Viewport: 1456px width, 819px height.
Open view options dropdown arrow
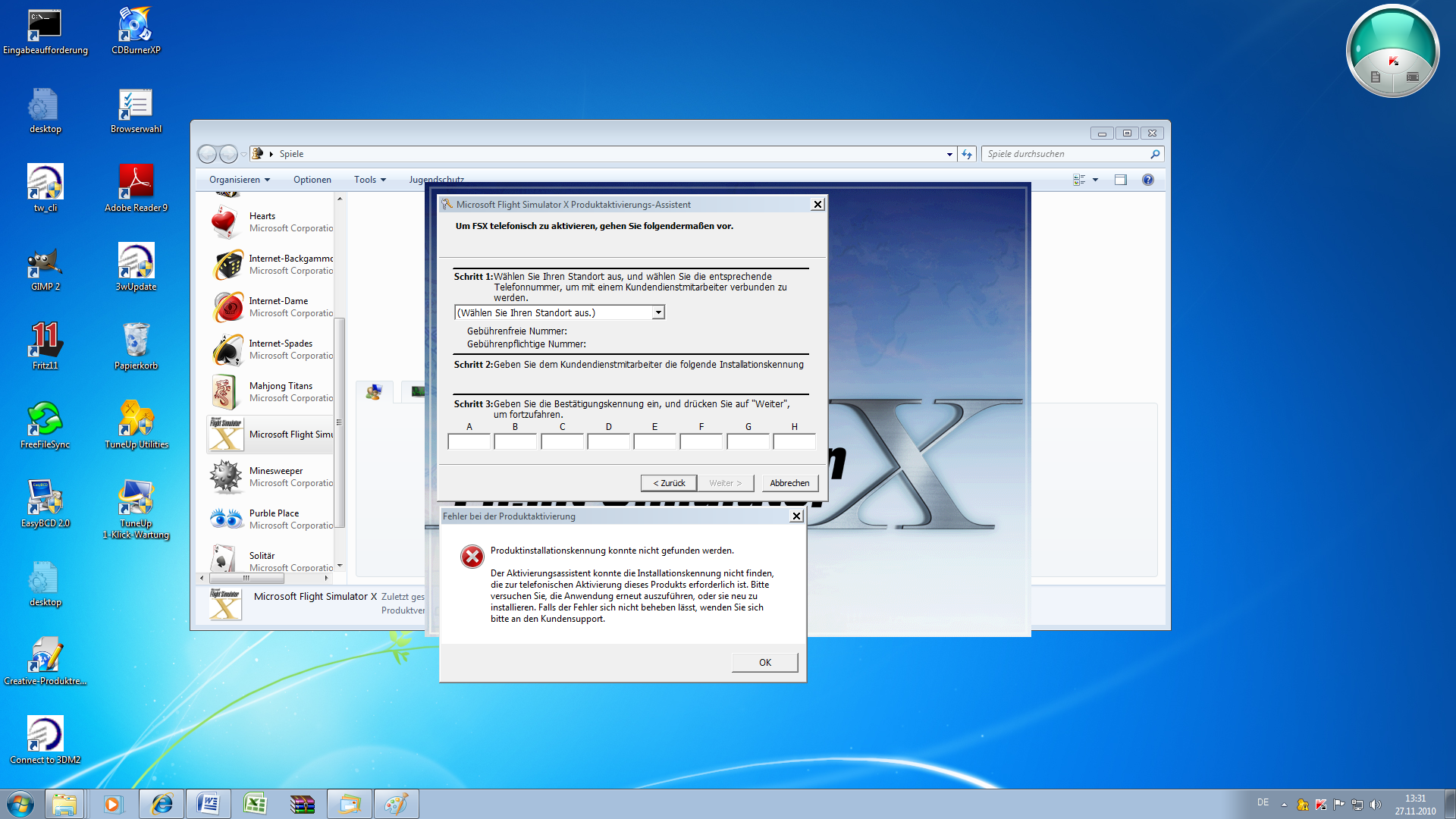pos(1095,180)
